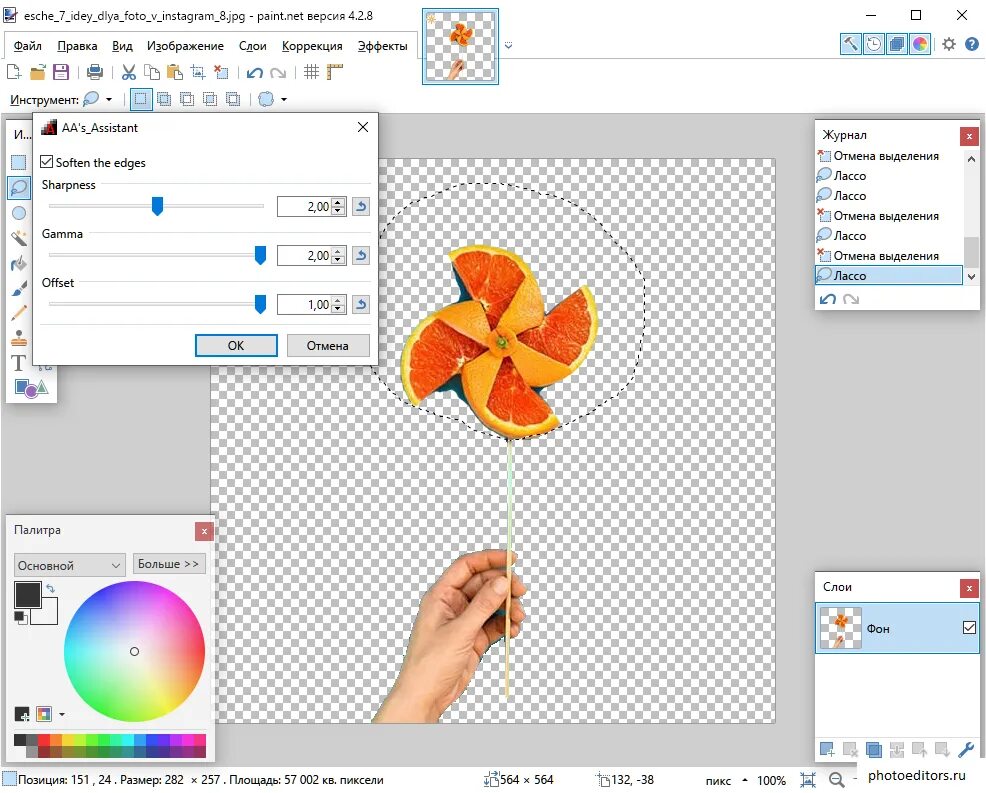Image resolution: width=986 pixels, height=793 pixels.
Task: Open the Эффекты menu
Action: point(382,46)
